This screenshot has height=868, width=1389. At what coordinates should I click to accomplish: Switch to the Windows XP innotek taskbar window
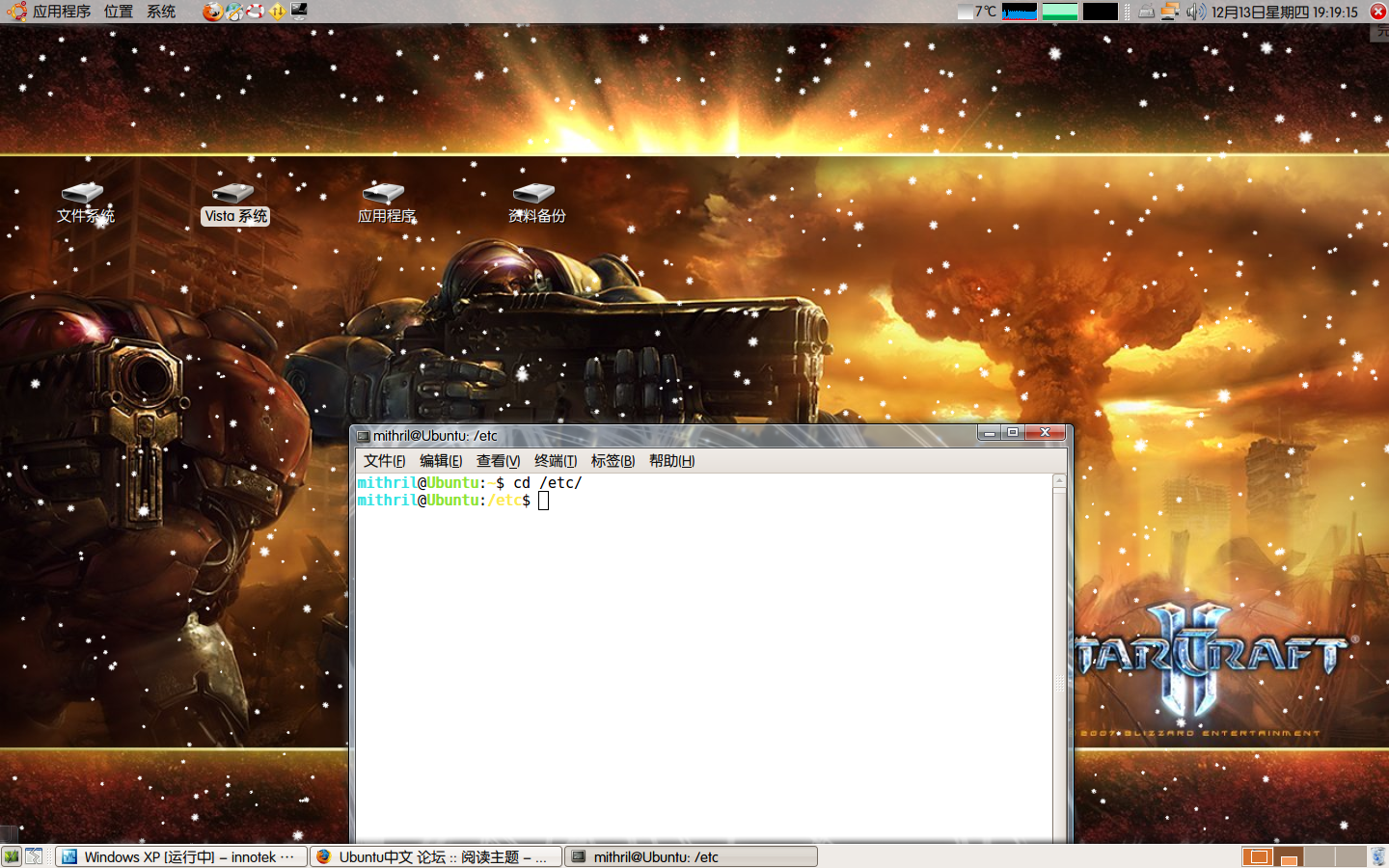tap(181, 856)
